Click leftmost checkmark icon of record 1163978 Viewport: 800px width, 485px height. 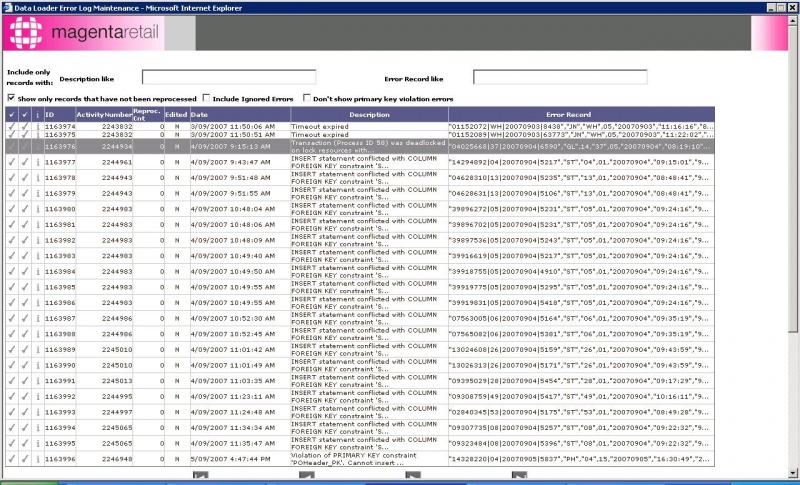(12, 177)
